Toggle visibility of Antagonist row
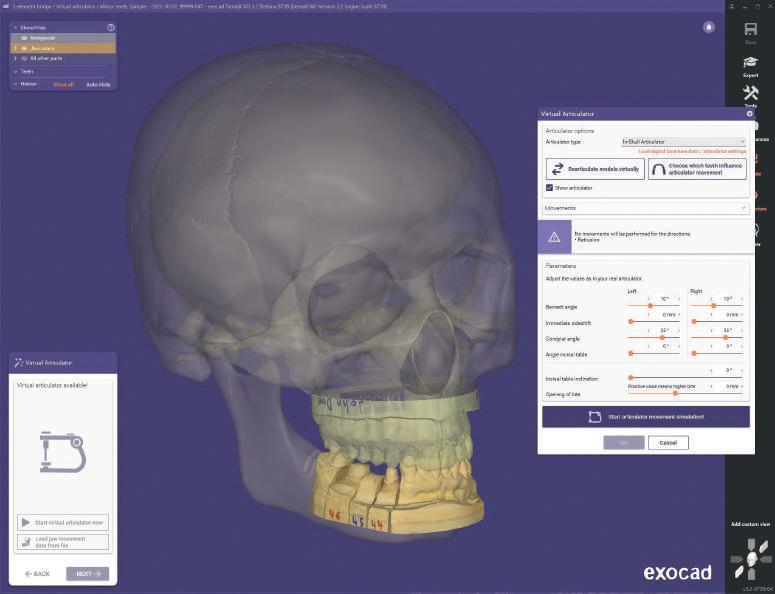This screenshot has height=594, width=775. click(24, 38)
